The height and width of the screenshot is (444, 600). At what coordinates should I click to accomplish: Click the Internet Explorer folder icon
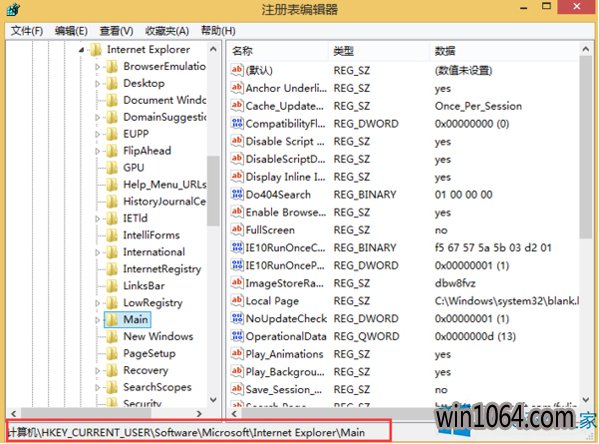click(95, 50)
